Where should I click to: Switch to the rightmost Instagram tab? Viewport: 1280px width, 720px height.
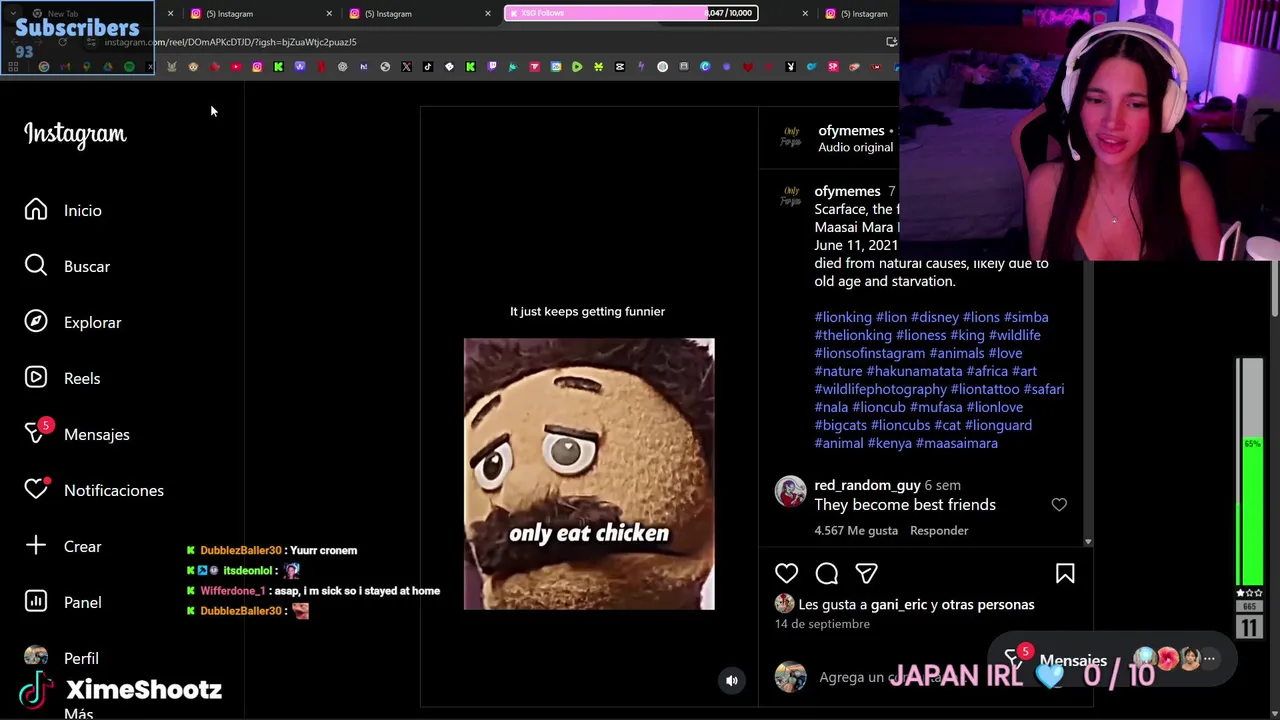[x=860, y=13]
